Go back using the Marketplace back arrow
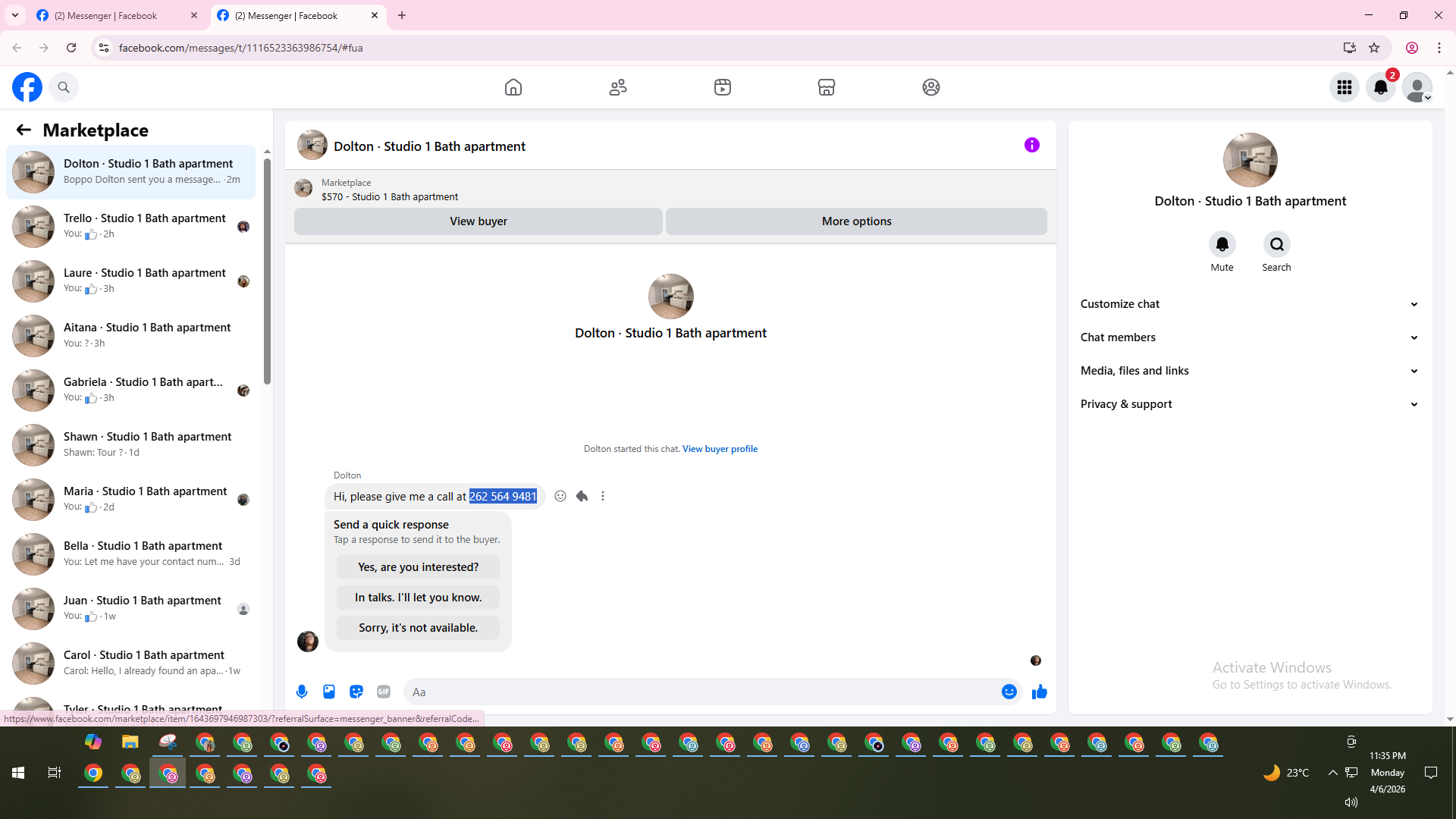 click(x=24, y=130)
